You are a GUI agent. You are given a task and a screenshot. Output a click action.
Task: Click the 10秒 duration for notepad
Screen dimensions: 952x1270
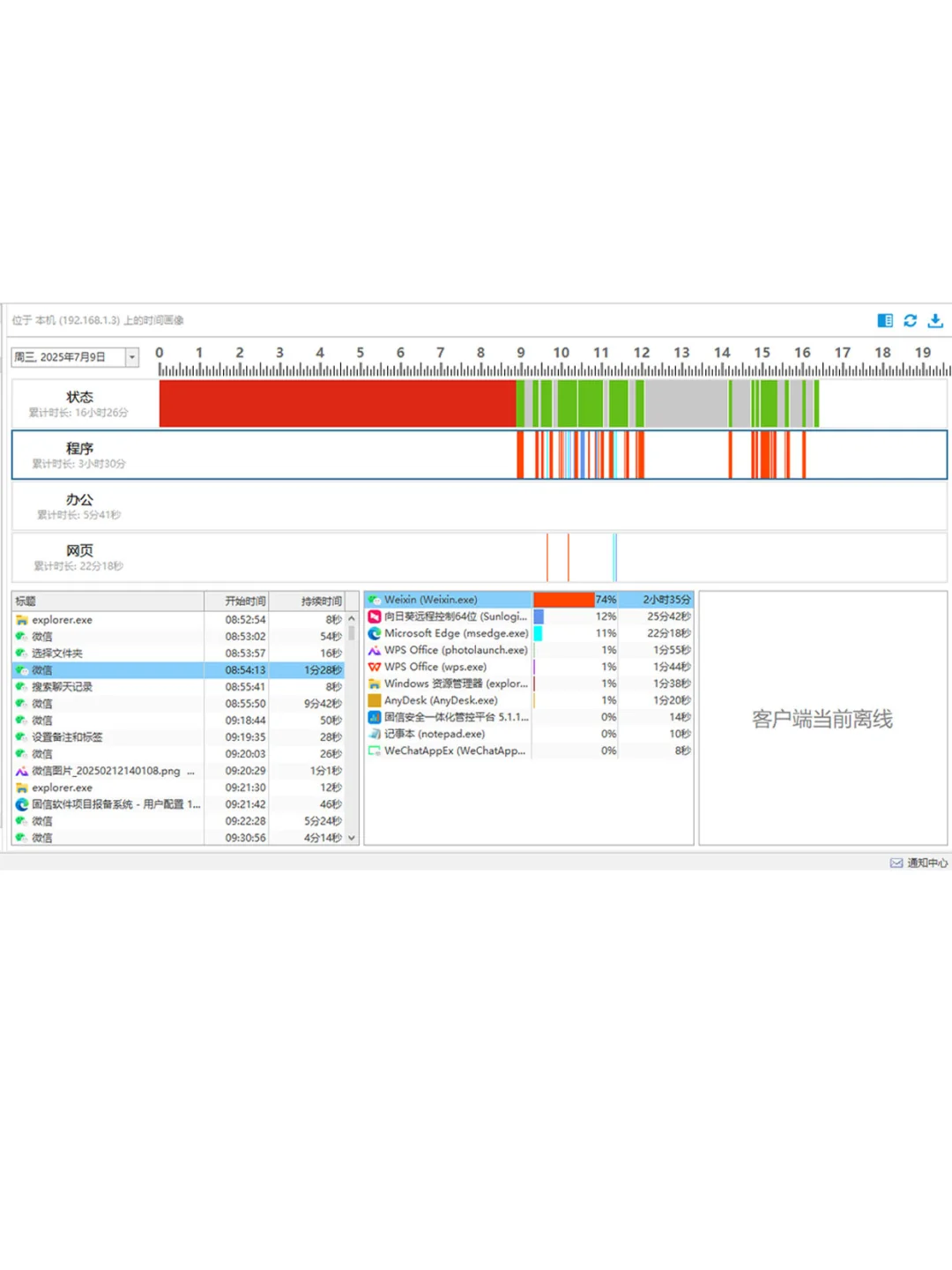tap(680, 734)
